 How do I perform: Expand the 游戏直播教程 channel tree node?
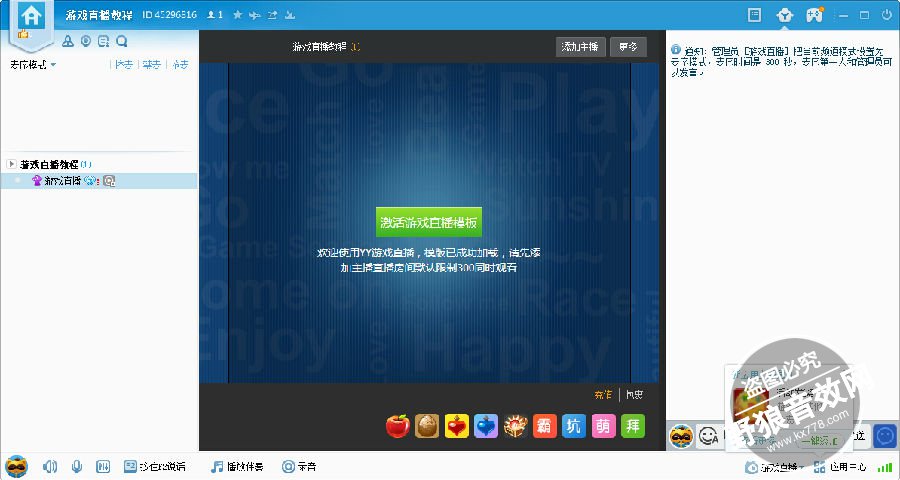click(x=11, y=164)
